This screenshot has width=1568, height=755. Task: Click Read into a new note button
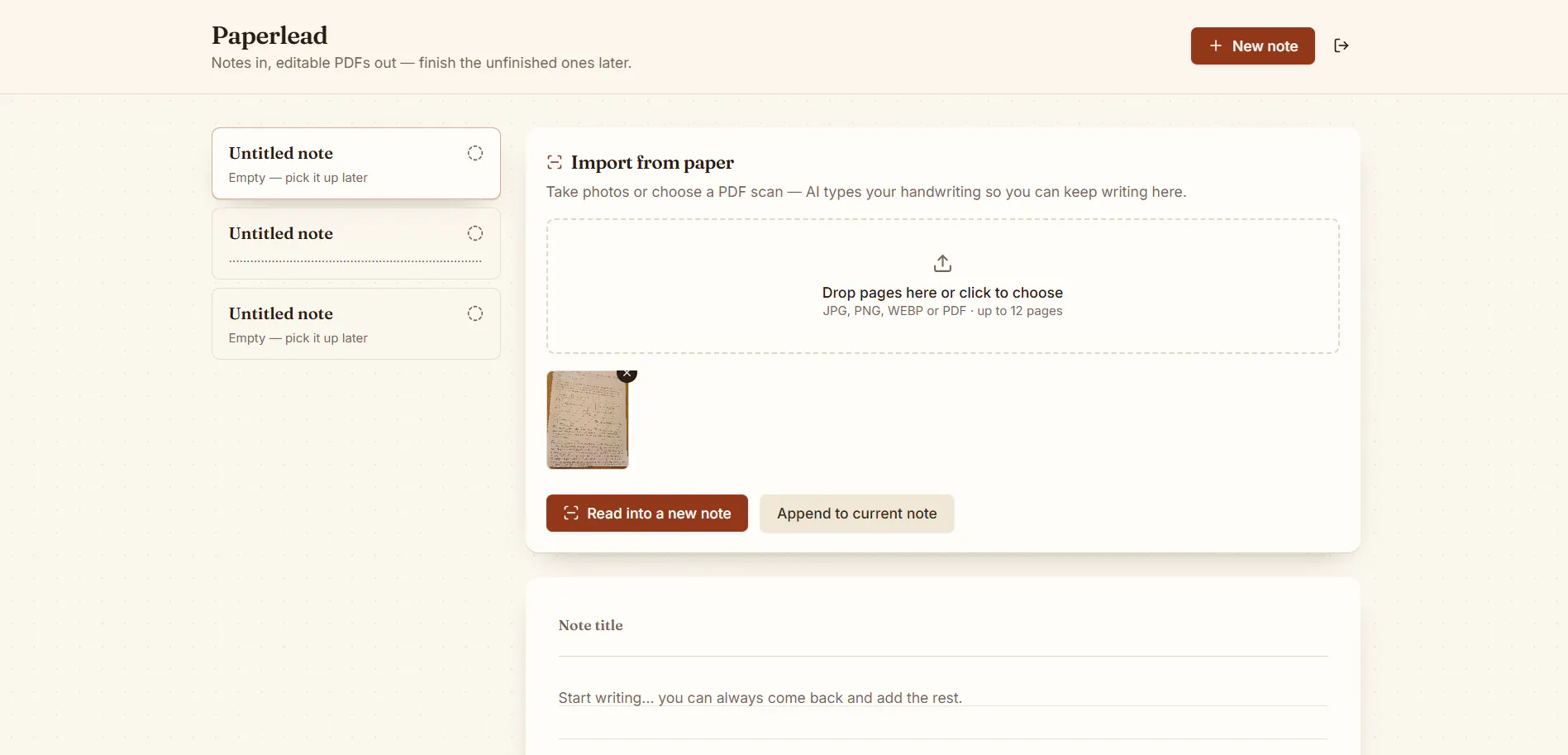tap(646, 514)
